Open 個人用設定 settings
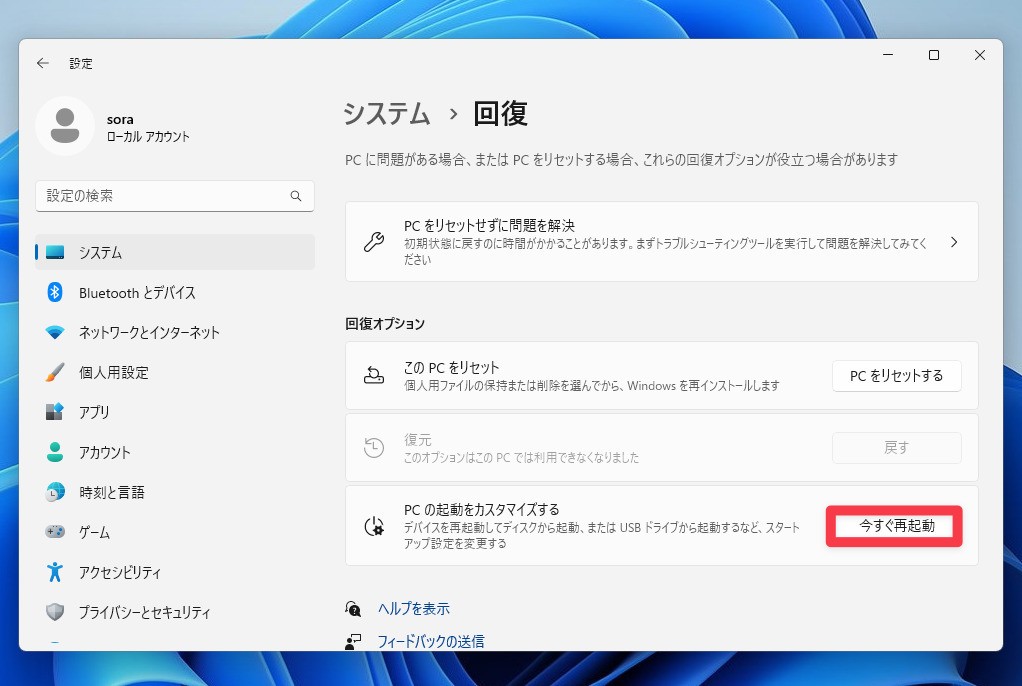Screen dimensions: 1022x686 [175, 372]
